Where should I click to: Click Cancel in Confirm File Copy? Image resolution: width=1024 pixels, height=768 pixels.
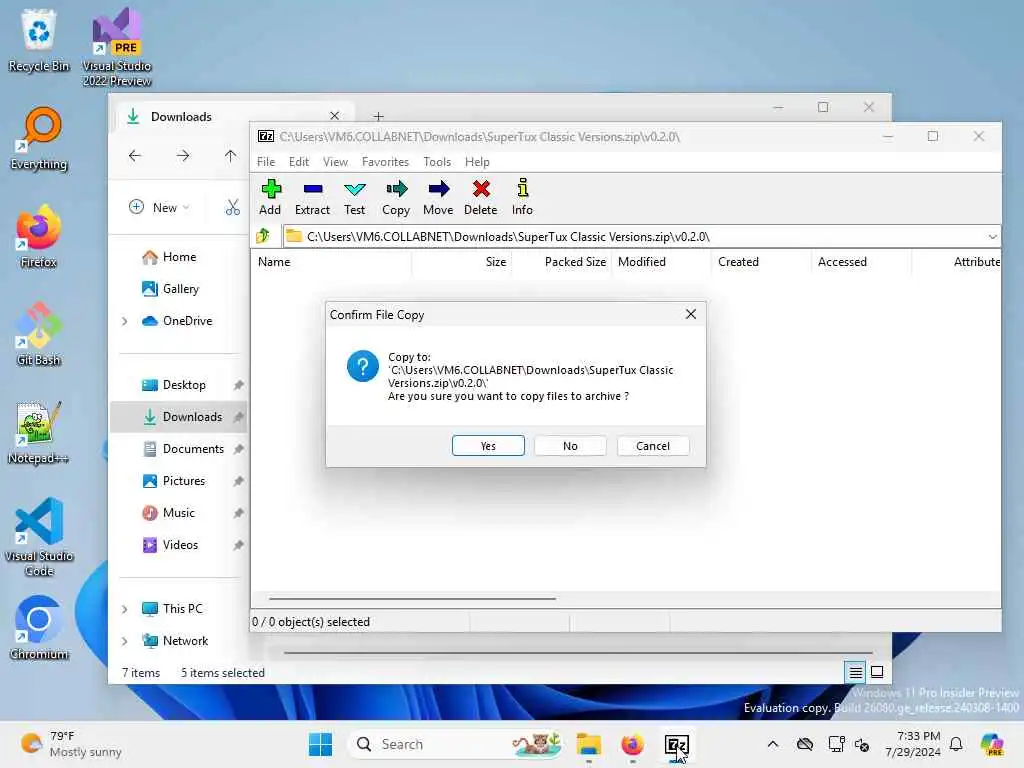point(652,445)
